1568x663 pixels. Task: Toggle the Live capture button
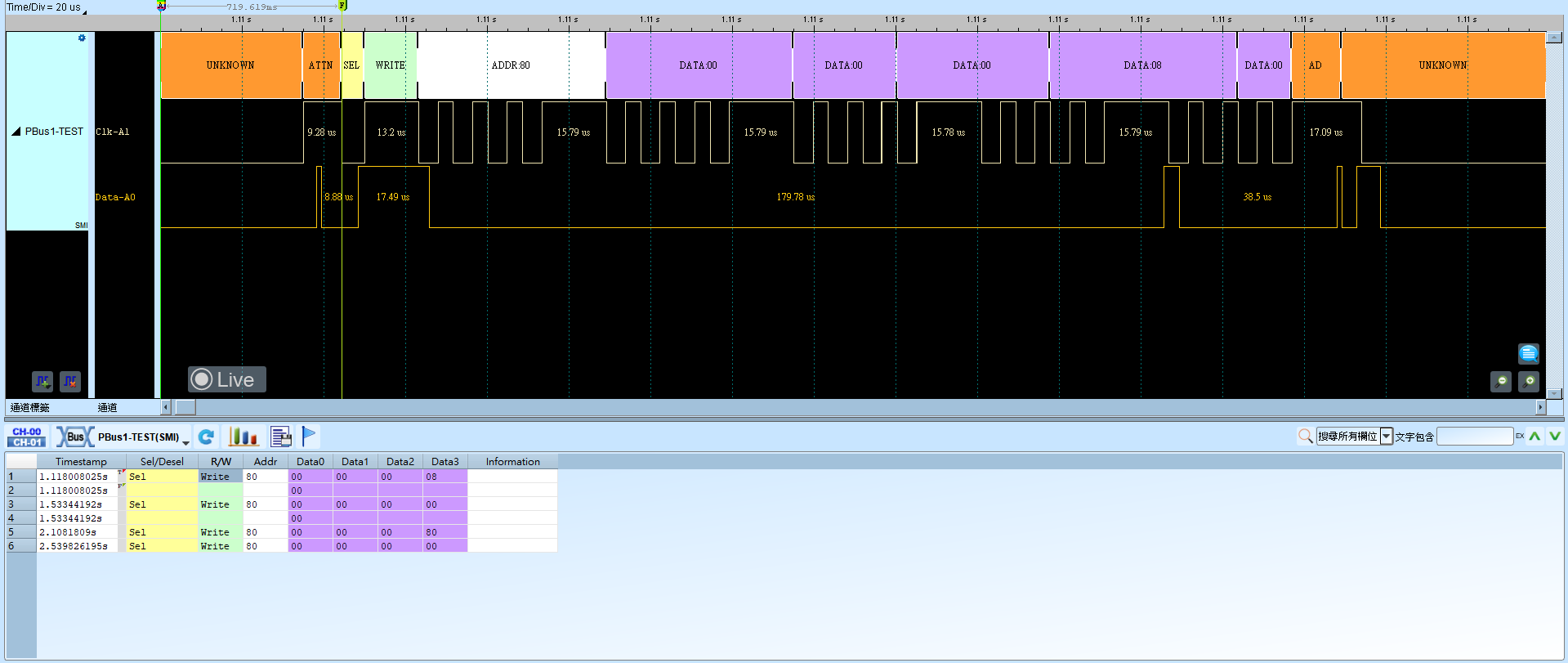tap(227, 379)
